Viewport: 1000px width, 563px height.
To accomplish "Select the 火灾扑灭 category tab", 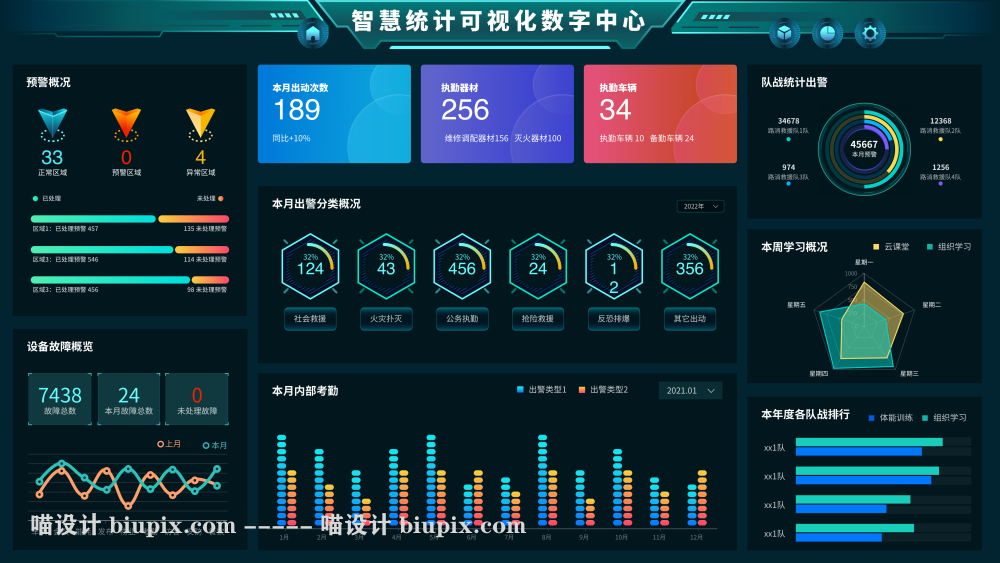I will tap(386, 319).
